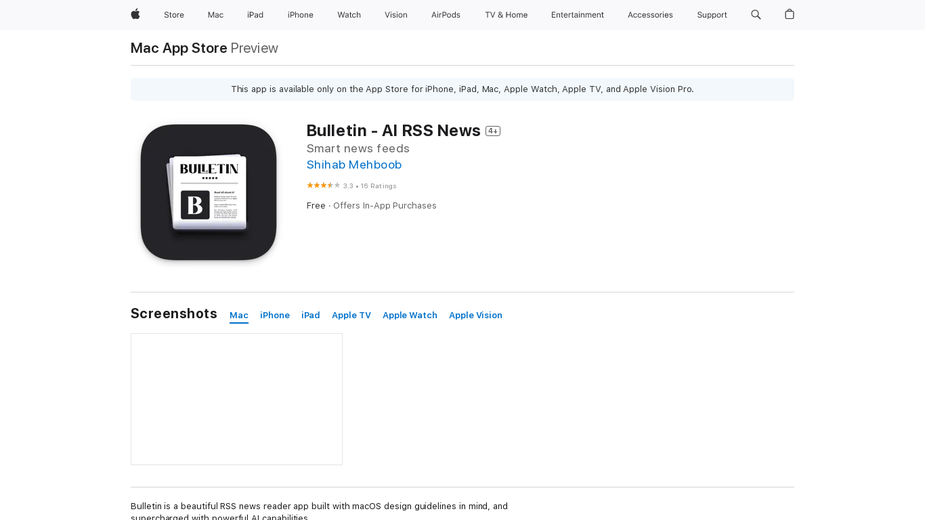925x520 pixels.
Task: View Apple Vision screenshots
Action: pos(475,315)
